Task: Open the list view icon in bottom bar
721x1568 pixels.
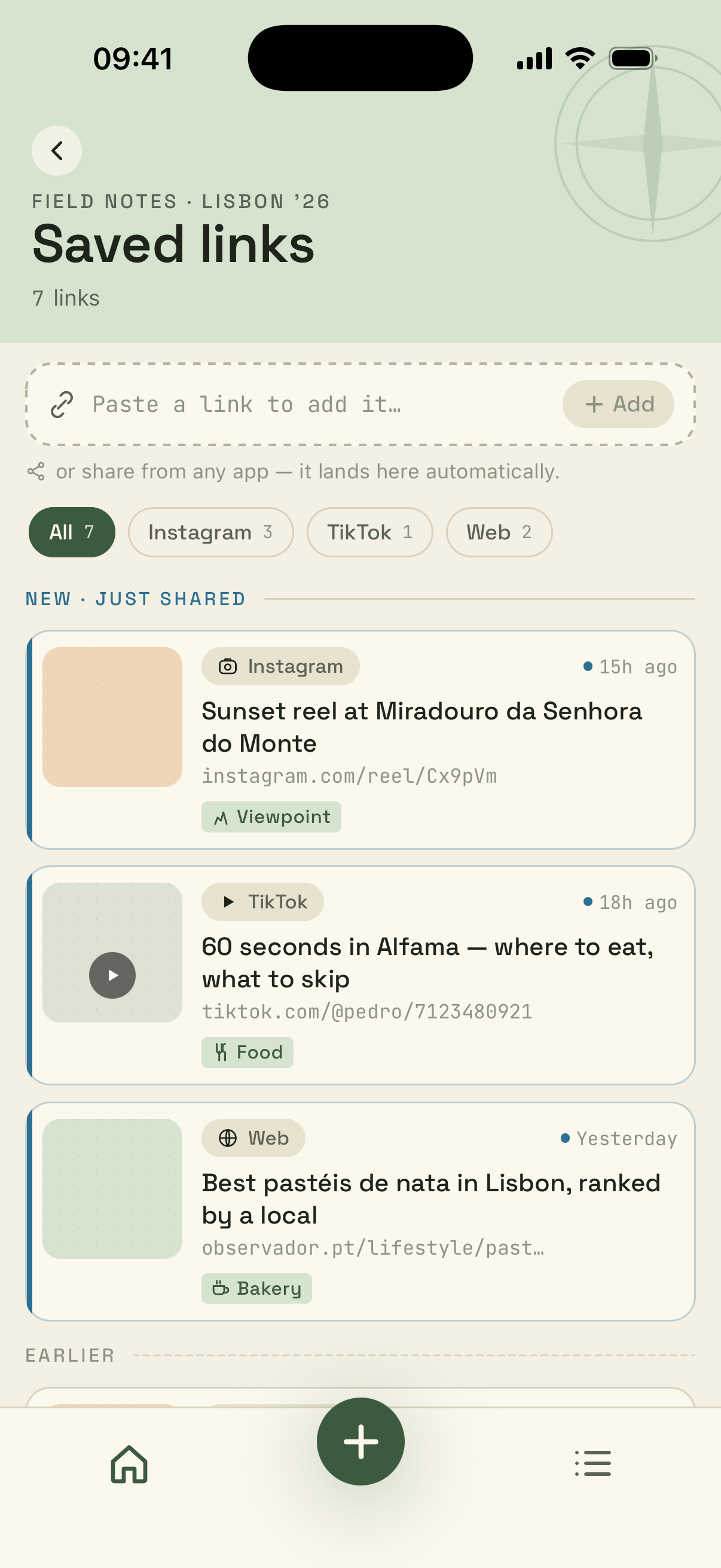Action: (592, 1463)
